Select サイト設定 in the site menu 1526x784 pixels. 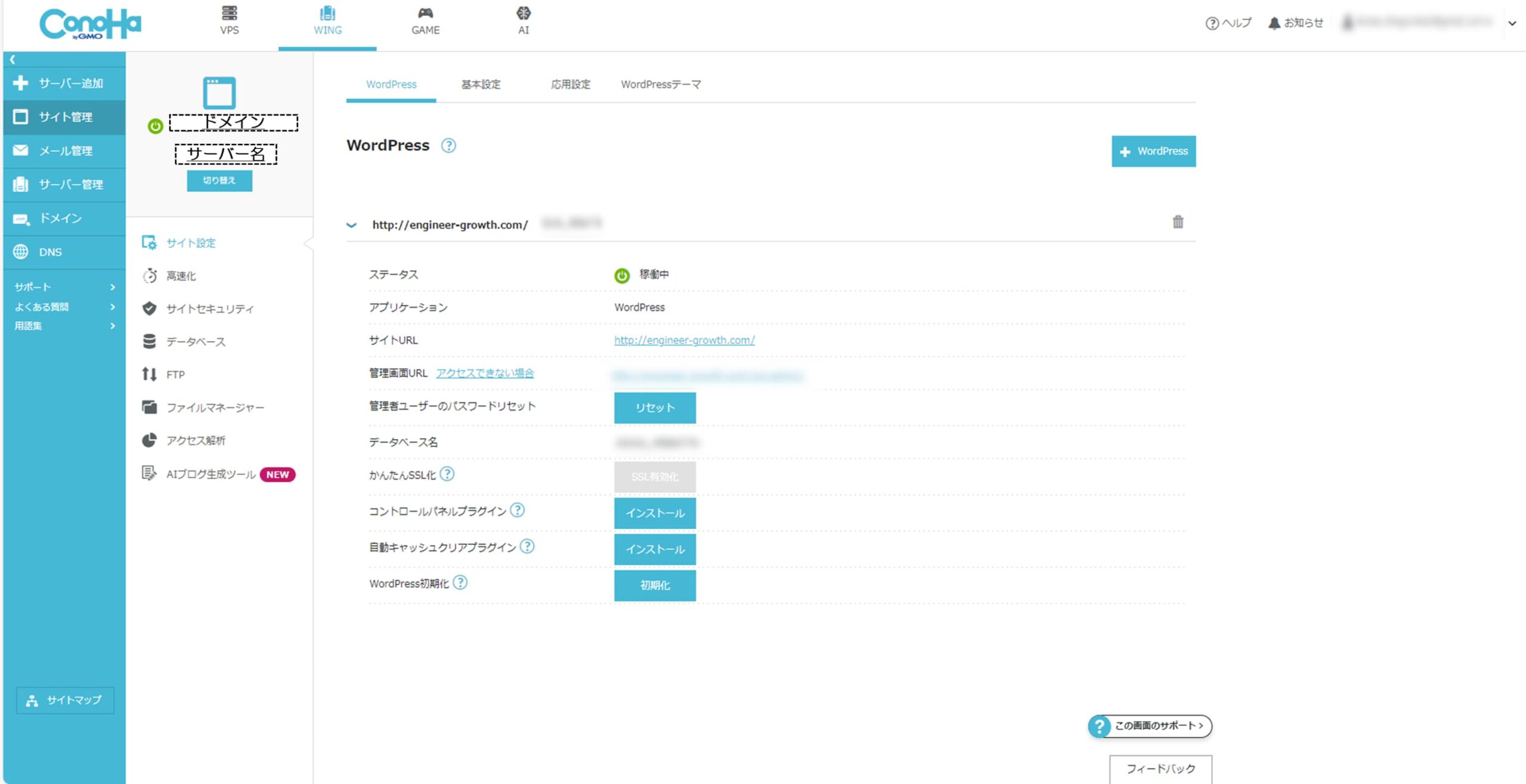point(179,243)
